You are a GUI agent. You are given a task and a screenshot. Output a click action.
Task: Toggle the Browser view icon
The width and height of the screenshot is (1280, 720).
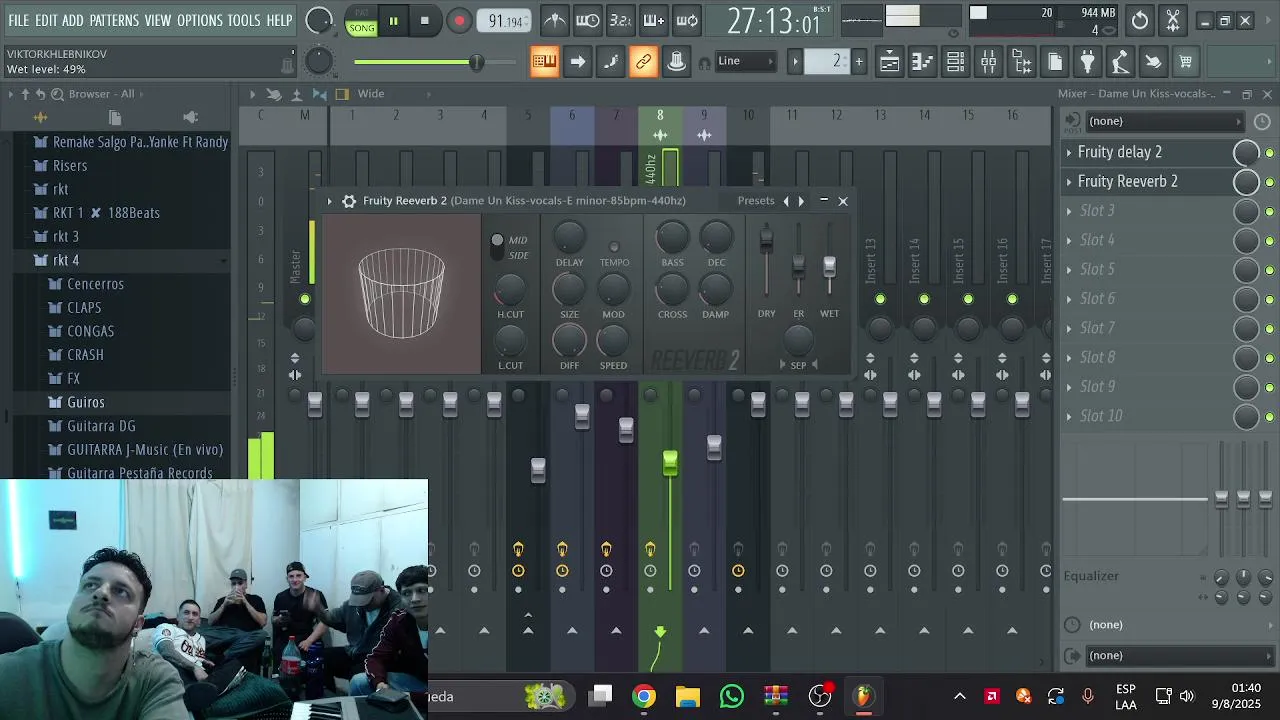(1021, 61)
